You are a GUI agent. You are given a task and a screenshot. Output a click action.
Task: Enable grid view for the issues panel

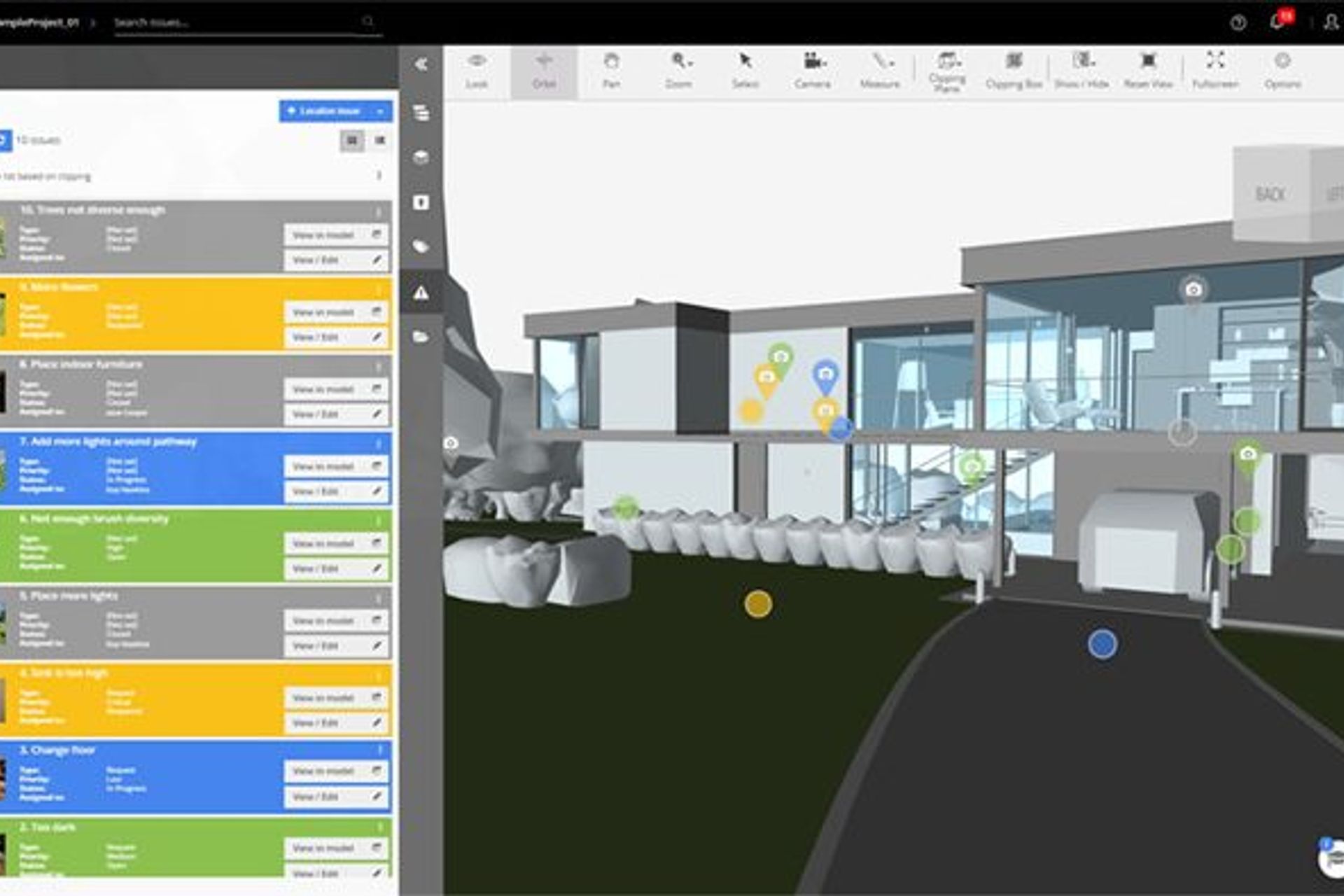point(351,141)
